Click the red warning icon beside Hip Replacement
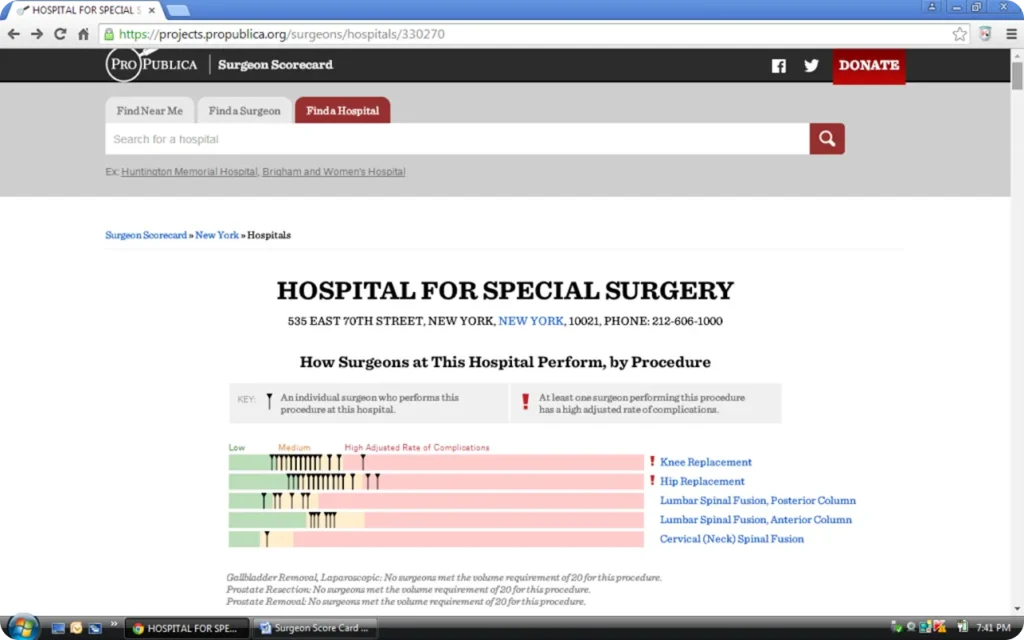Viewport: 1024px width, 640px height. pos(652,481)
